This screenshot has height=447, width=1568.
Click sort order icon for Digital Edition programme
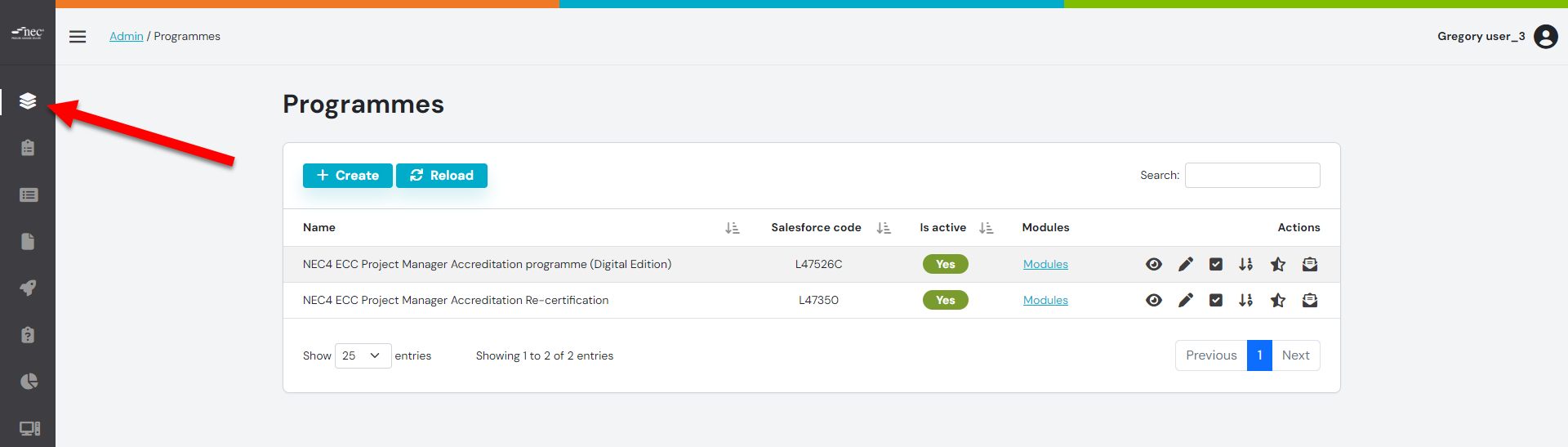1245,264
